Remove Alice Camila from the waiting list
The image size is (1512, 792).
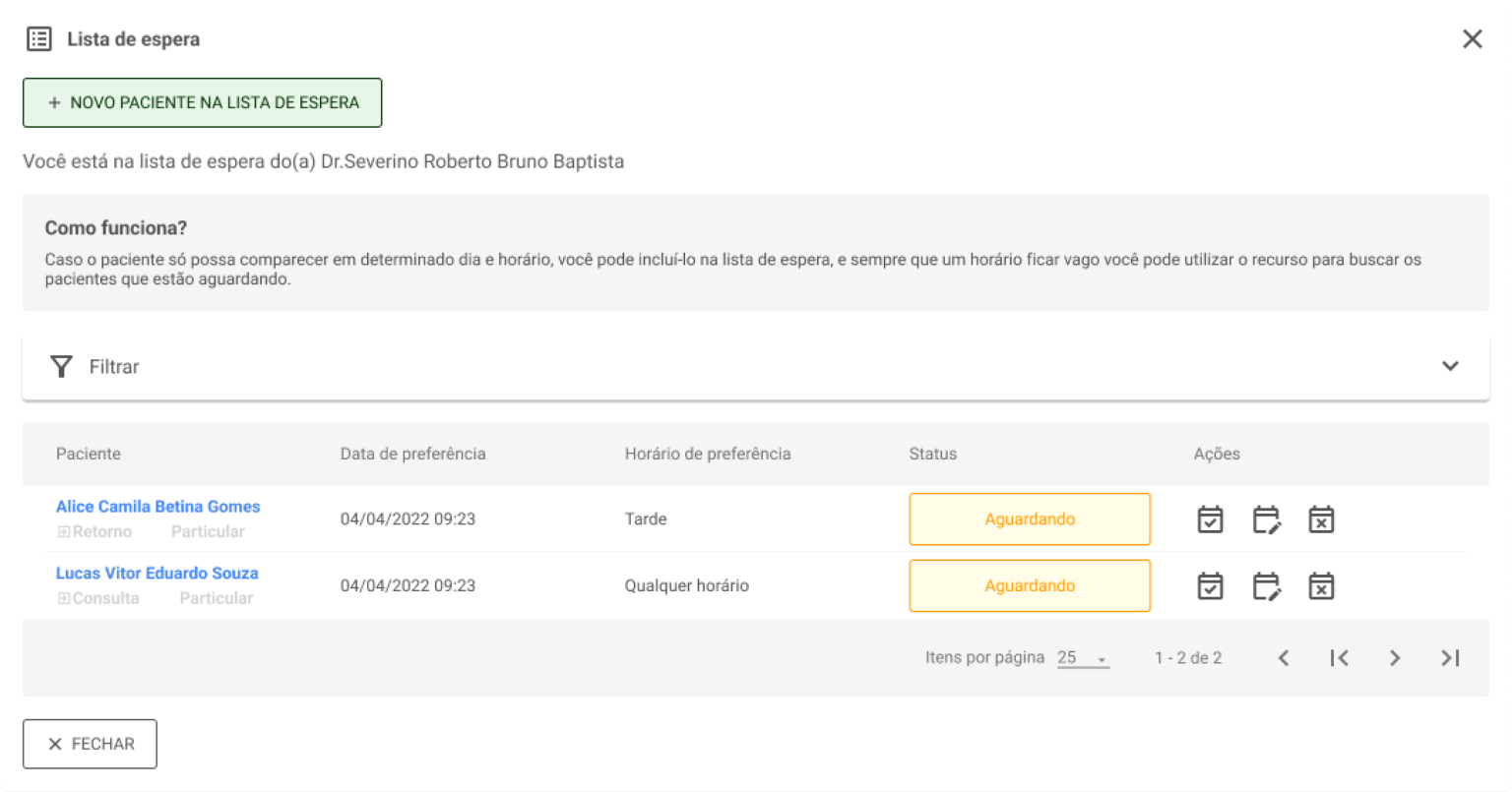coord(1321,518)
